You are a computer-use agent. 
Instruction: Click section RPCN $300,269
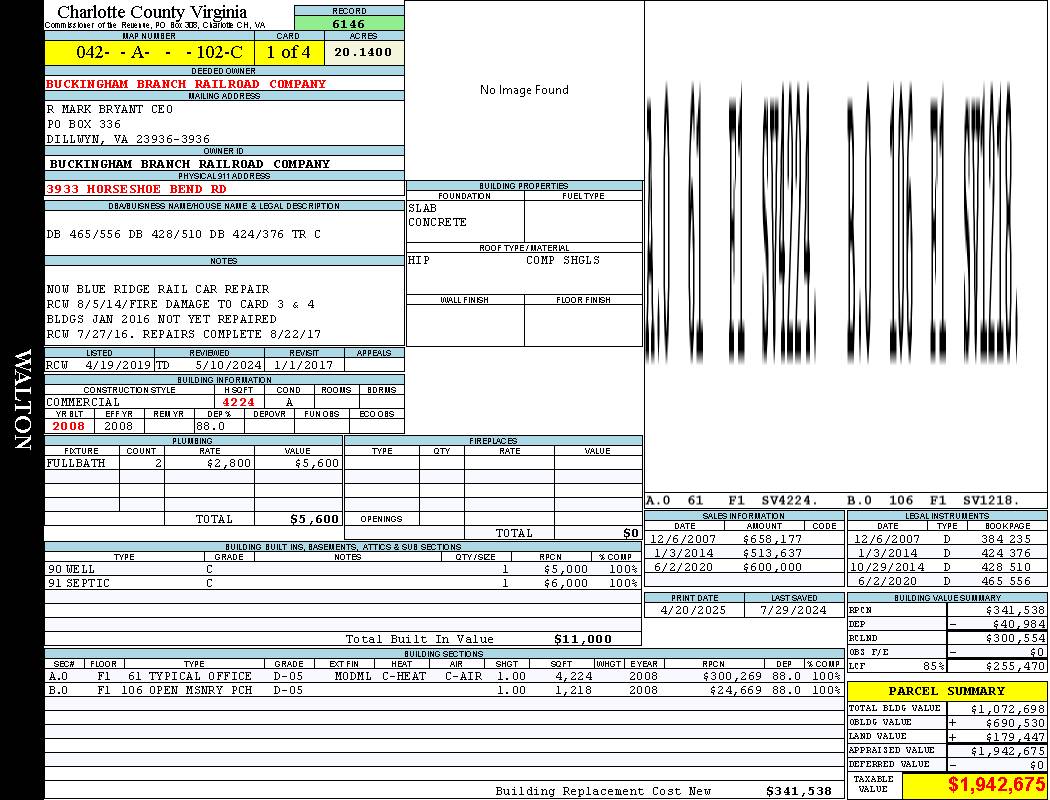(733, 677)
